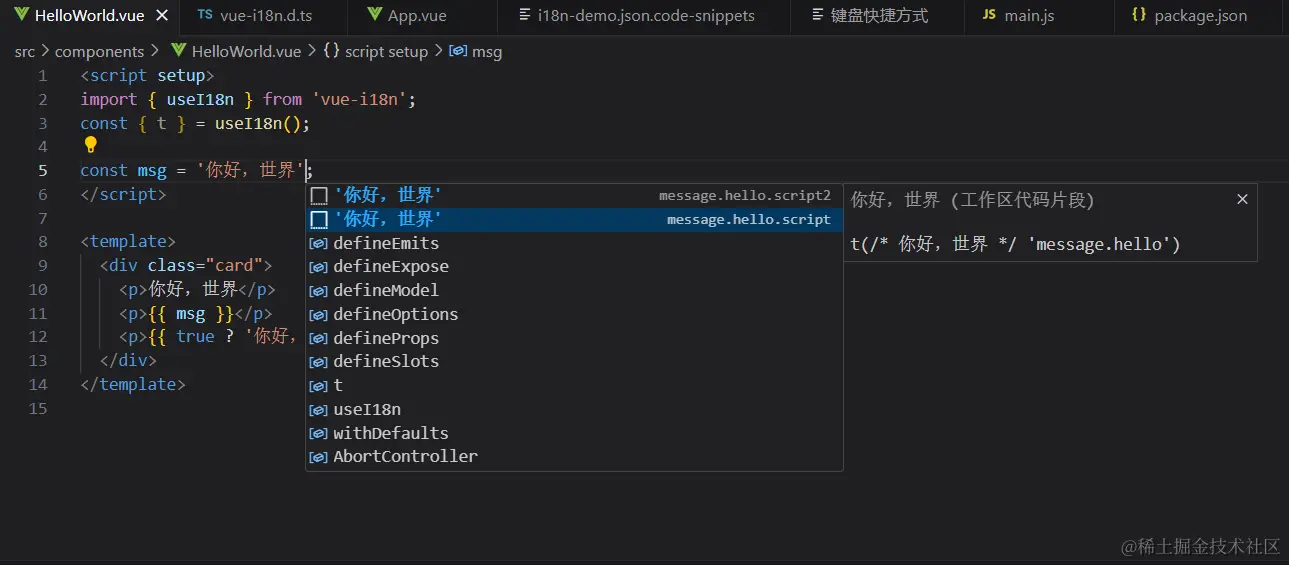Viewport: 1289px width, 565px height.
Task: Select defineEmits from the suggestion list
Action: point(386,243)
